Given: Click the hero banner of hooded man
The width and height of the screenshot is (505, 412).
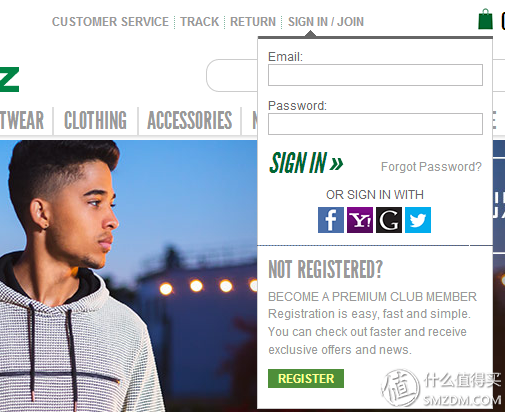Looking at the screenshot, I should [x=128, y=276].
